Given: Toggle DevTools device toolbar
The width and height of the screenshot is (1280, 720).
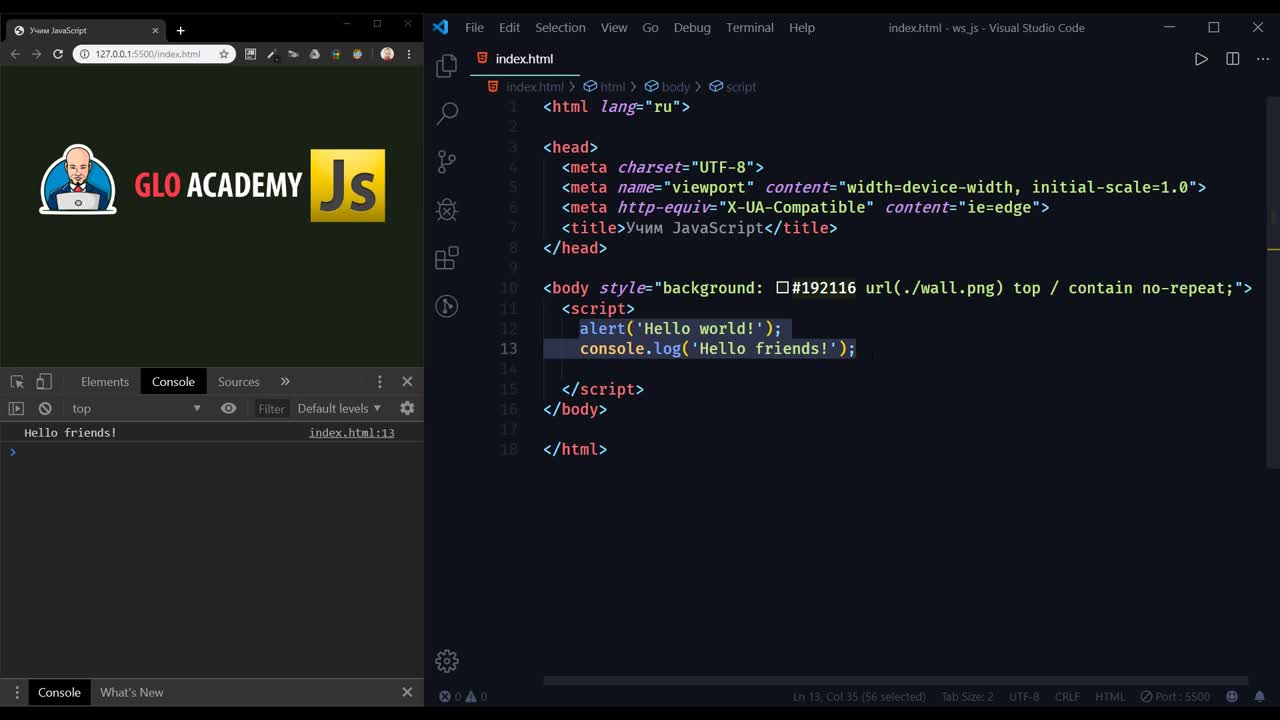Looking at the screenshot, I should click(44, 382).
